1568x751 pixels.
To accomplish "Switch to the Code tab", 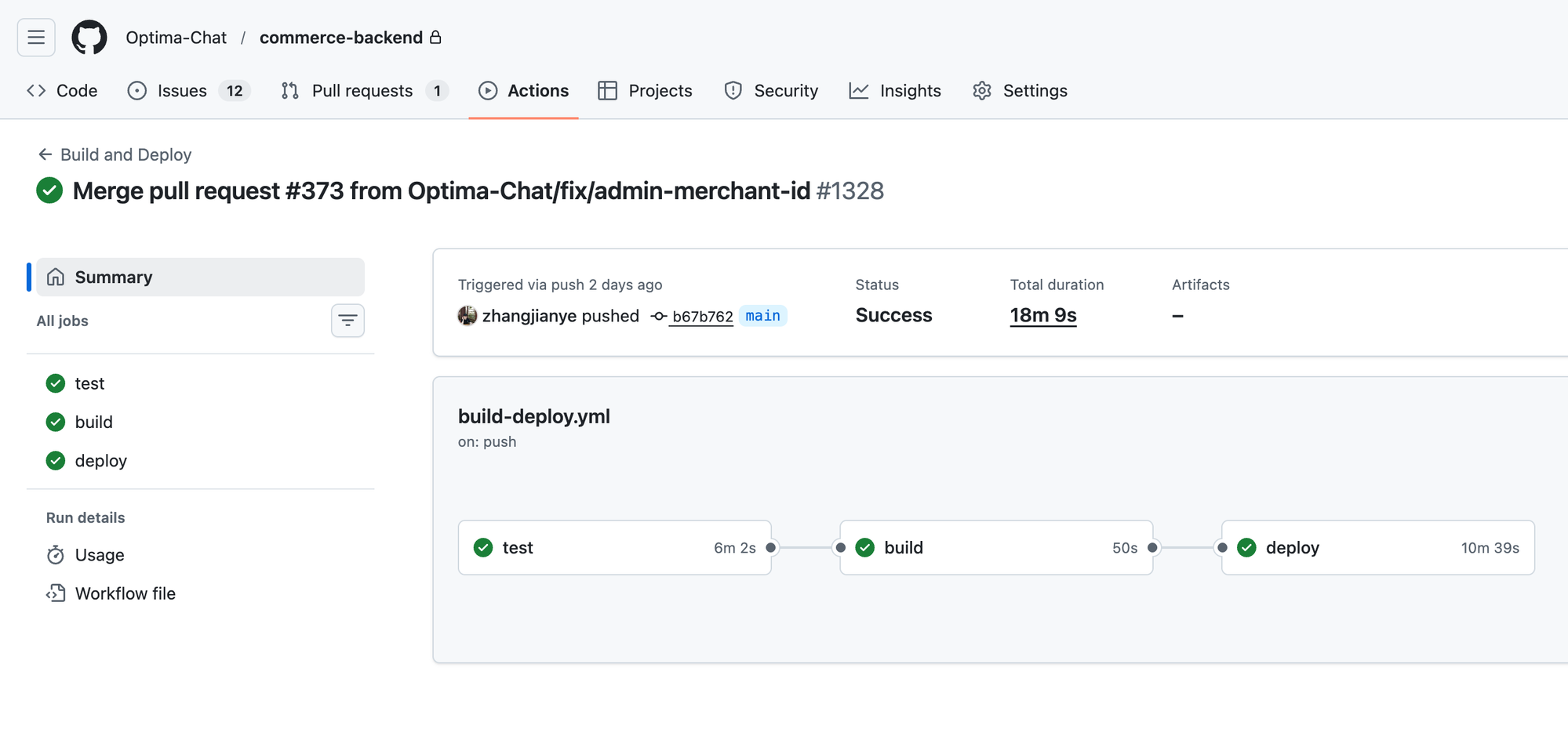I will [62, 91].
